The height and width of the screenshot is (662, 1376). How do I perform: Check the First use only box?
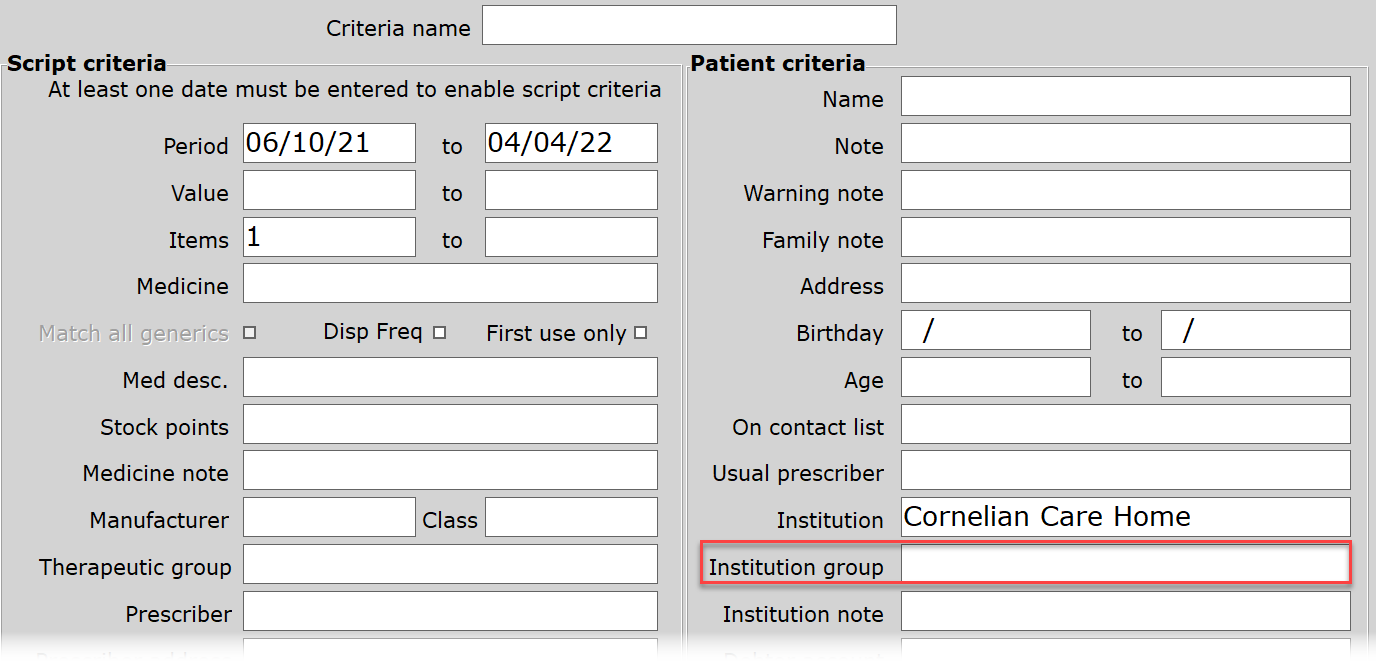coord(640,333)
